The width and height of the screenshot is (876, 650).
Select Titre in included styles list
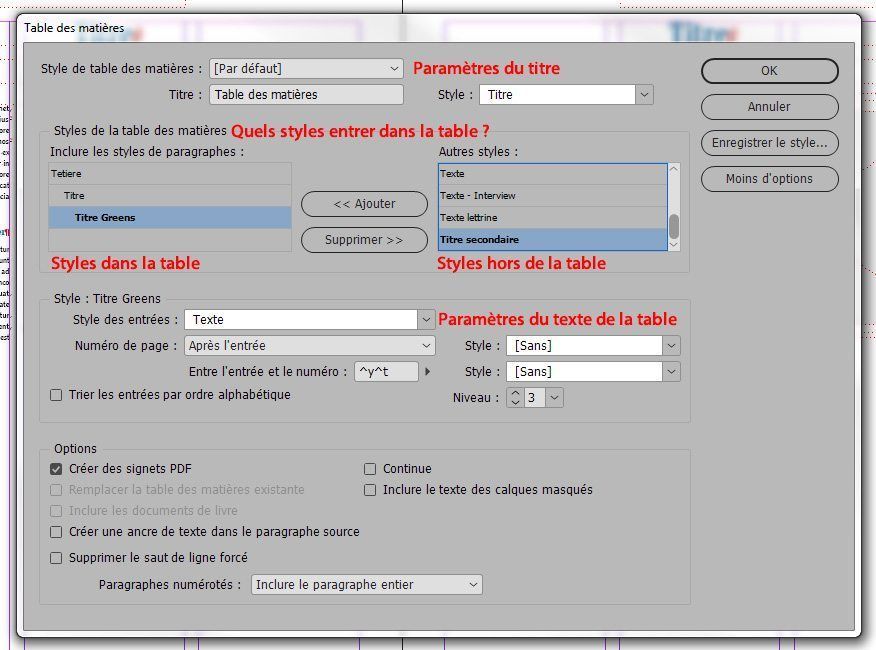[x=170, y=196]
